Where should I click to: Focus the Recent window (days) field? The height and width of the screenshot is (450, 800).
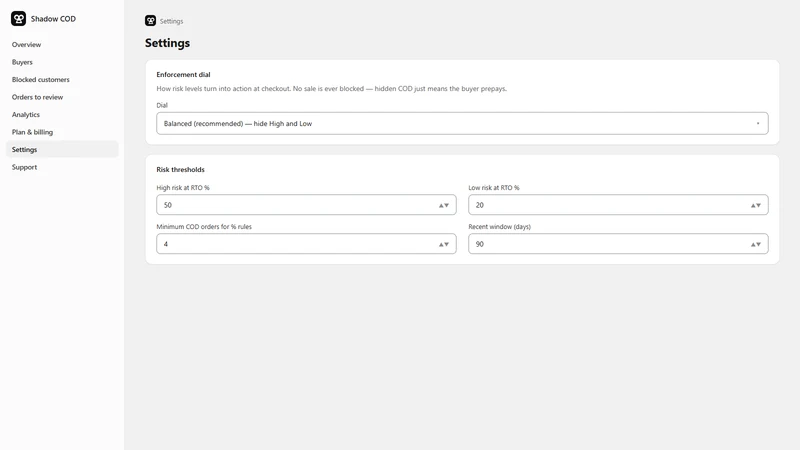point(618,244)
